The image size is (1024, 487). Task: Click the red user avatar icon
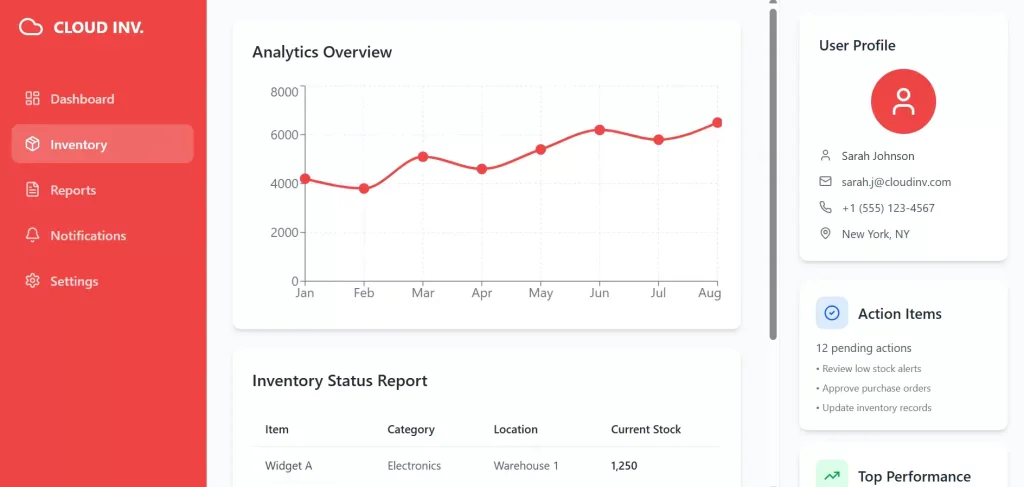tap(903, 101)
